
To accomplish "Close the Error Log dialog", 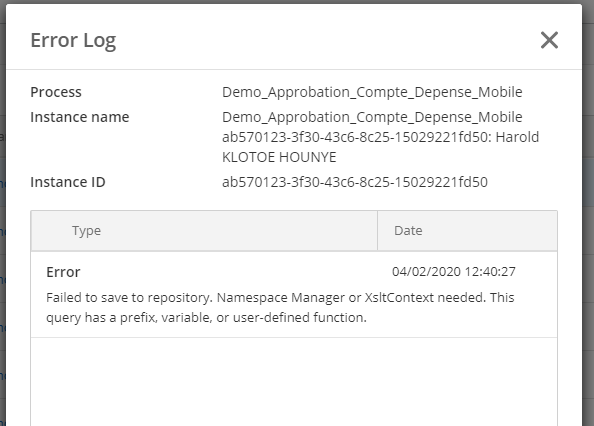I will 549,40.
